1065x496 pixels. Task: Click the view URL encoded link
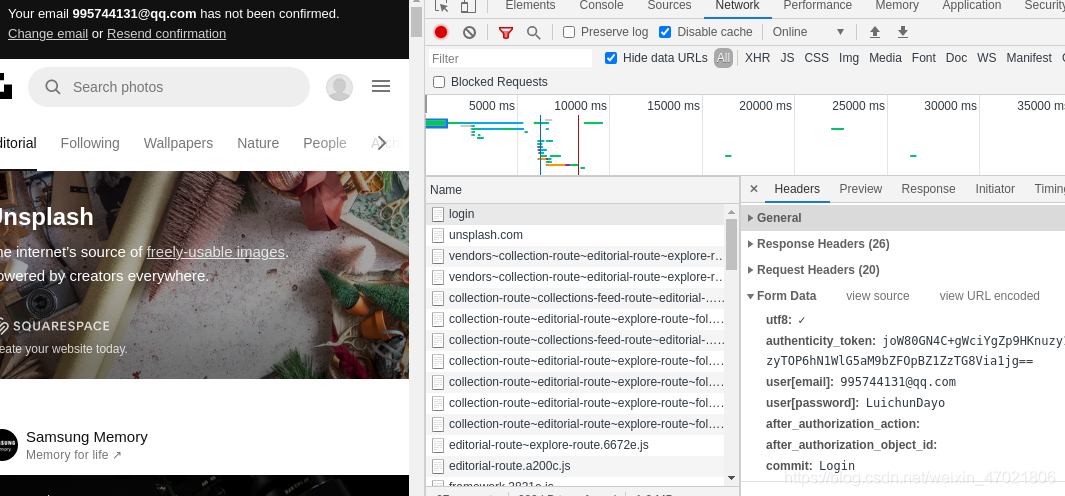pyautogui.click(x=990, y=296)
